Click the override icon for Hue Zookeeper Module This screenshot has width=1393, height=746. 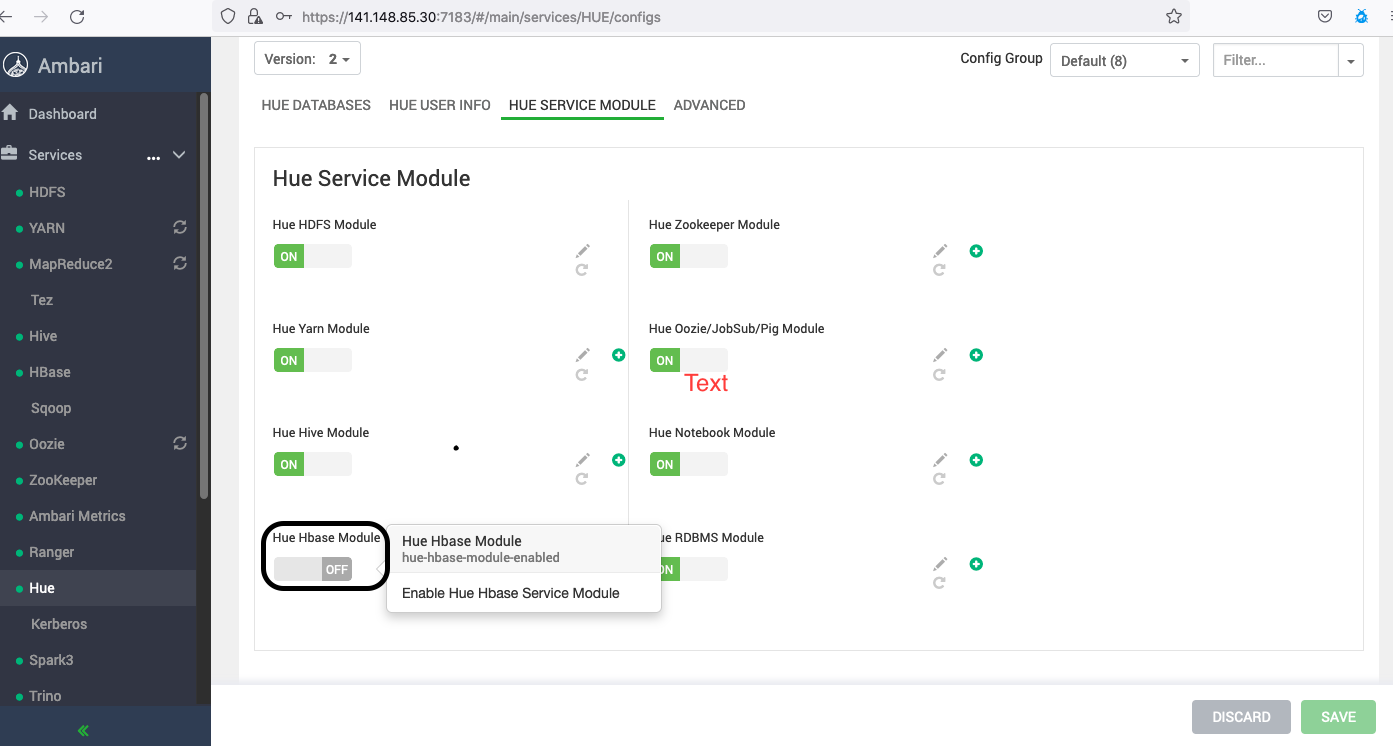coord(976,250)
